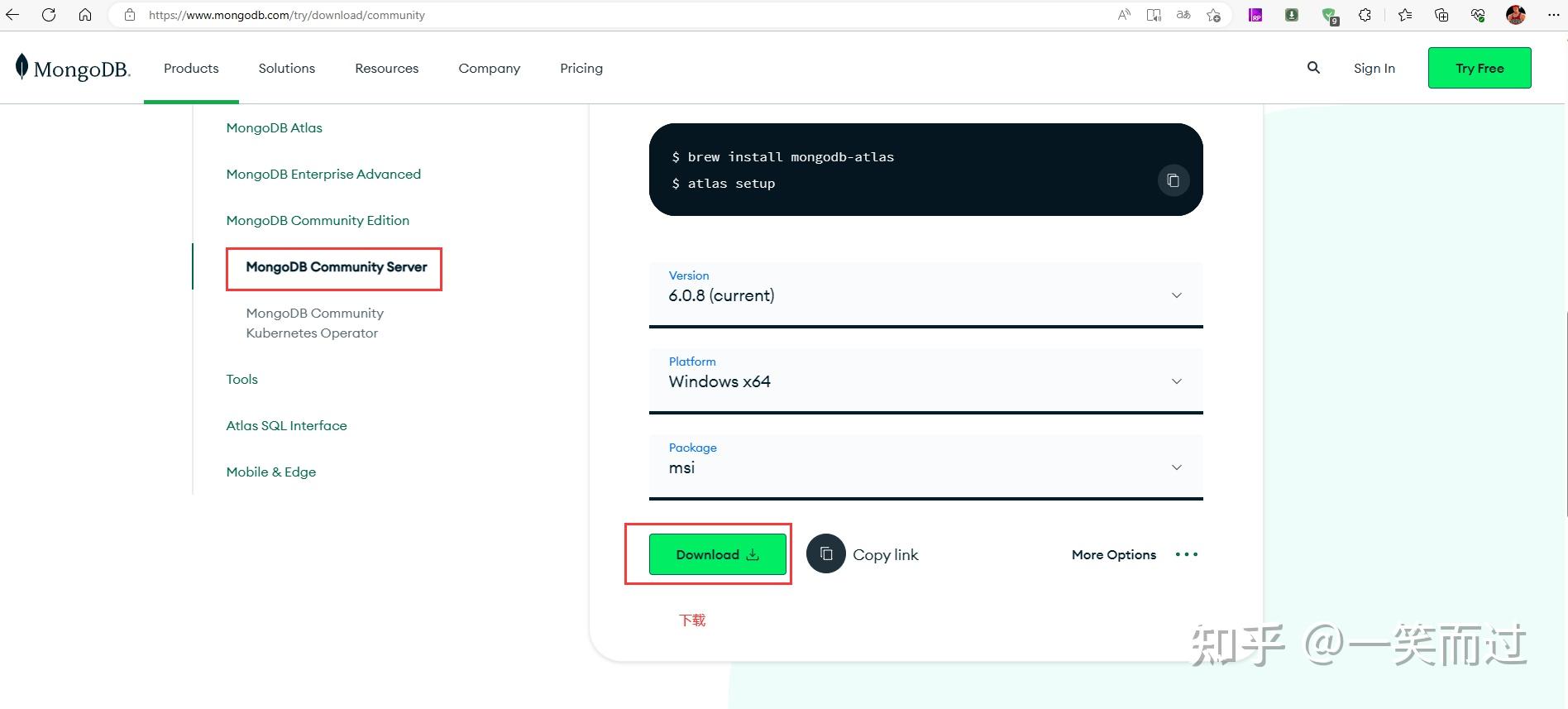Click the MongoDB logo
1568x709 pixels.
click(x=73, y=68)
